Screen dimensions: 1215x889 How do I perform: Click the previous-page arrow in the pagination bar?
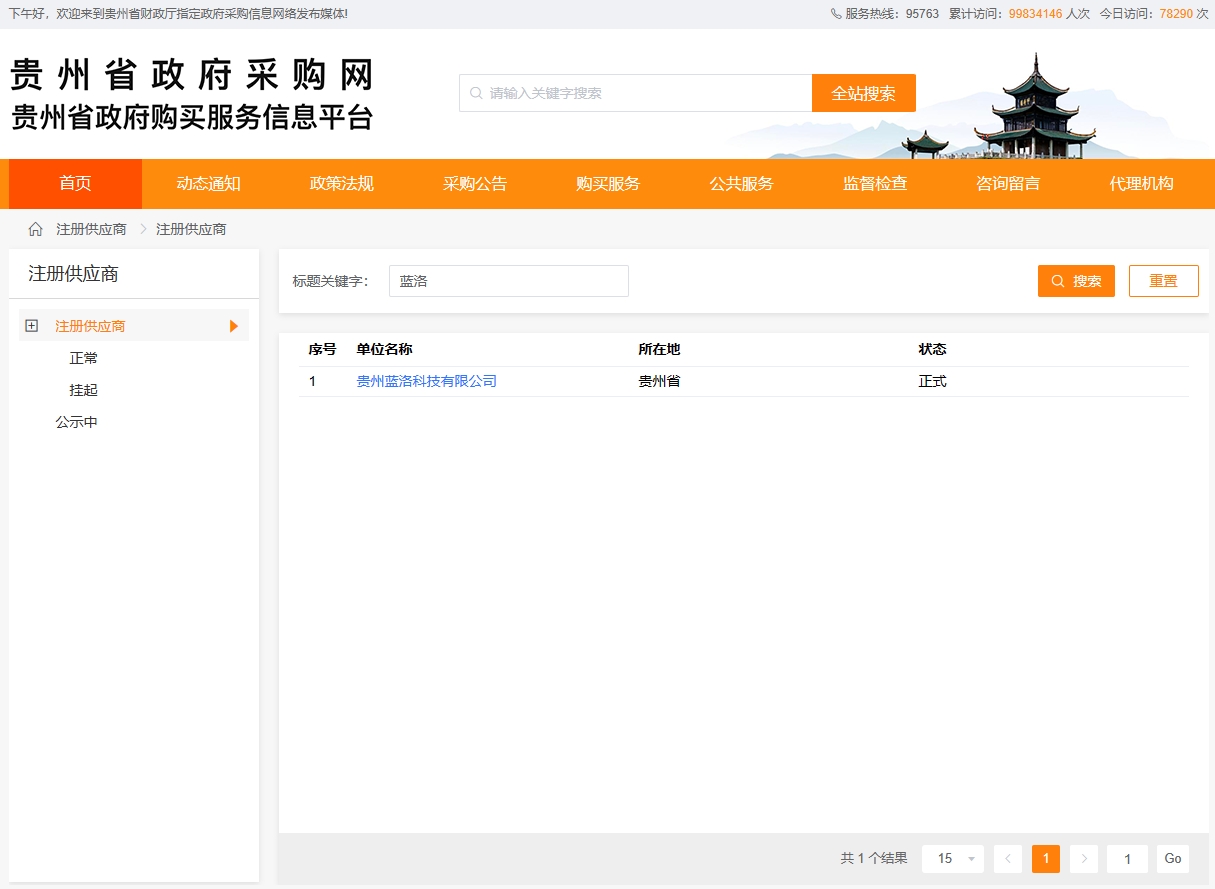tap(1007, 858)
